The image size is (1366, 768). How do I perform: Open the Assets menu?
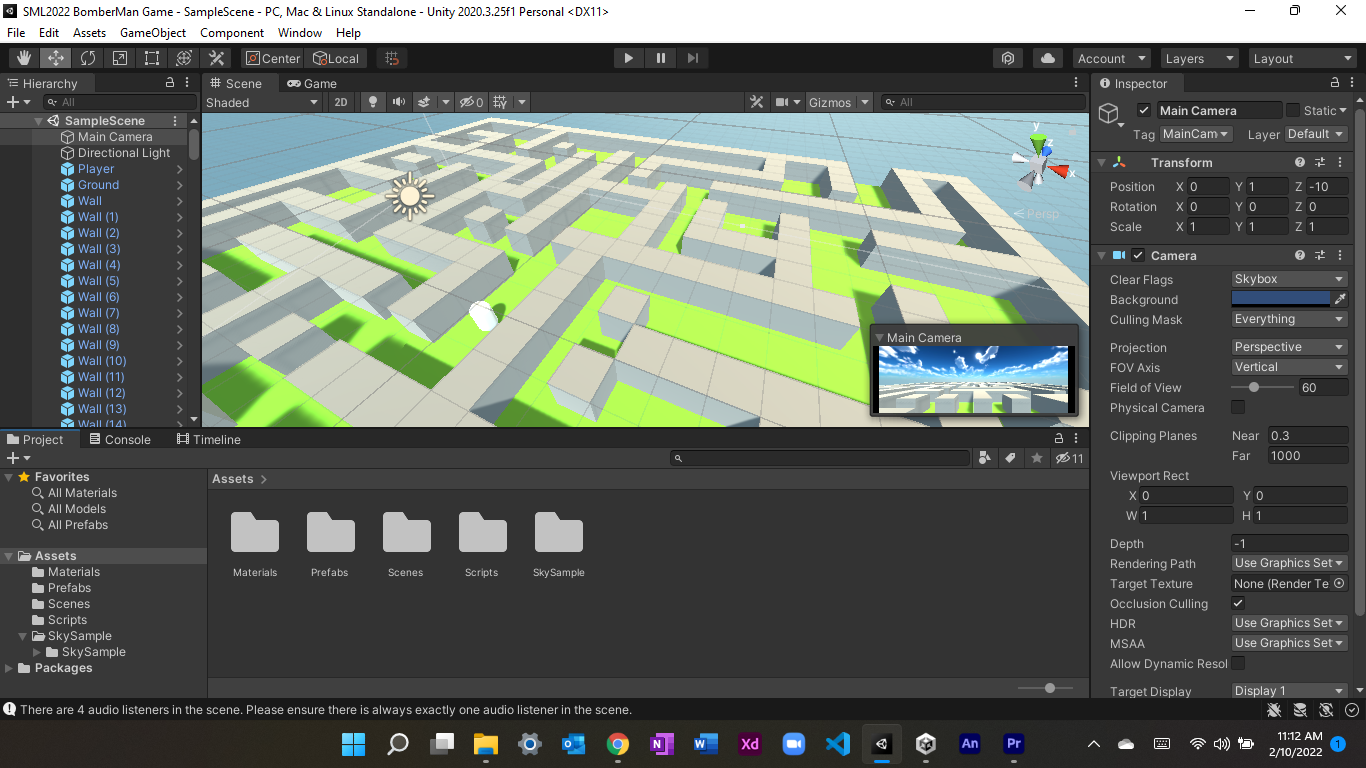click(x=89, y=33)
